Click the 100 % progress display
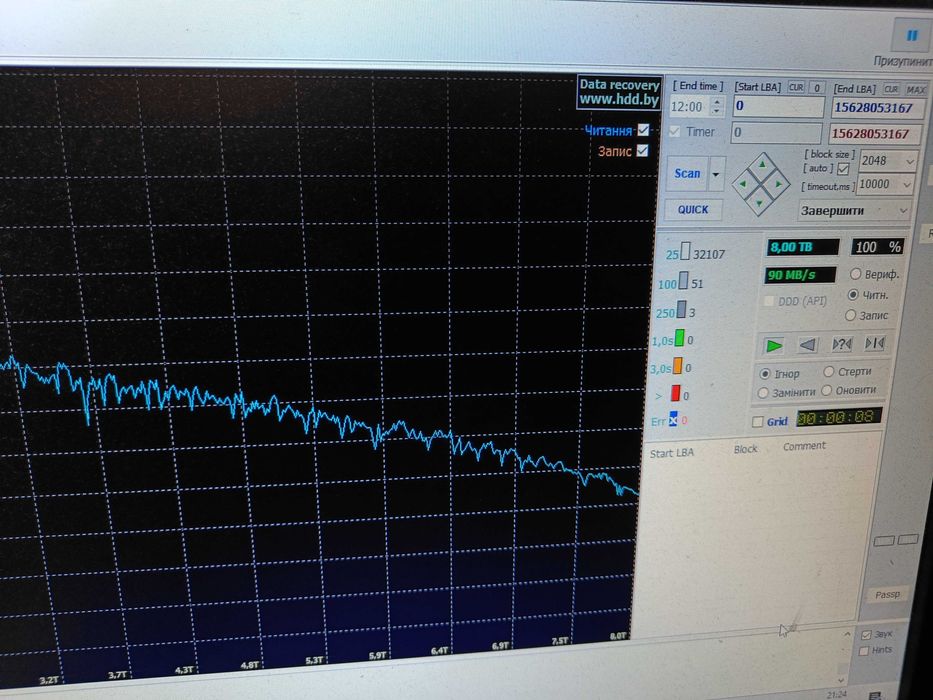Viewport: 933px width, 700px height. pos(878,246)
